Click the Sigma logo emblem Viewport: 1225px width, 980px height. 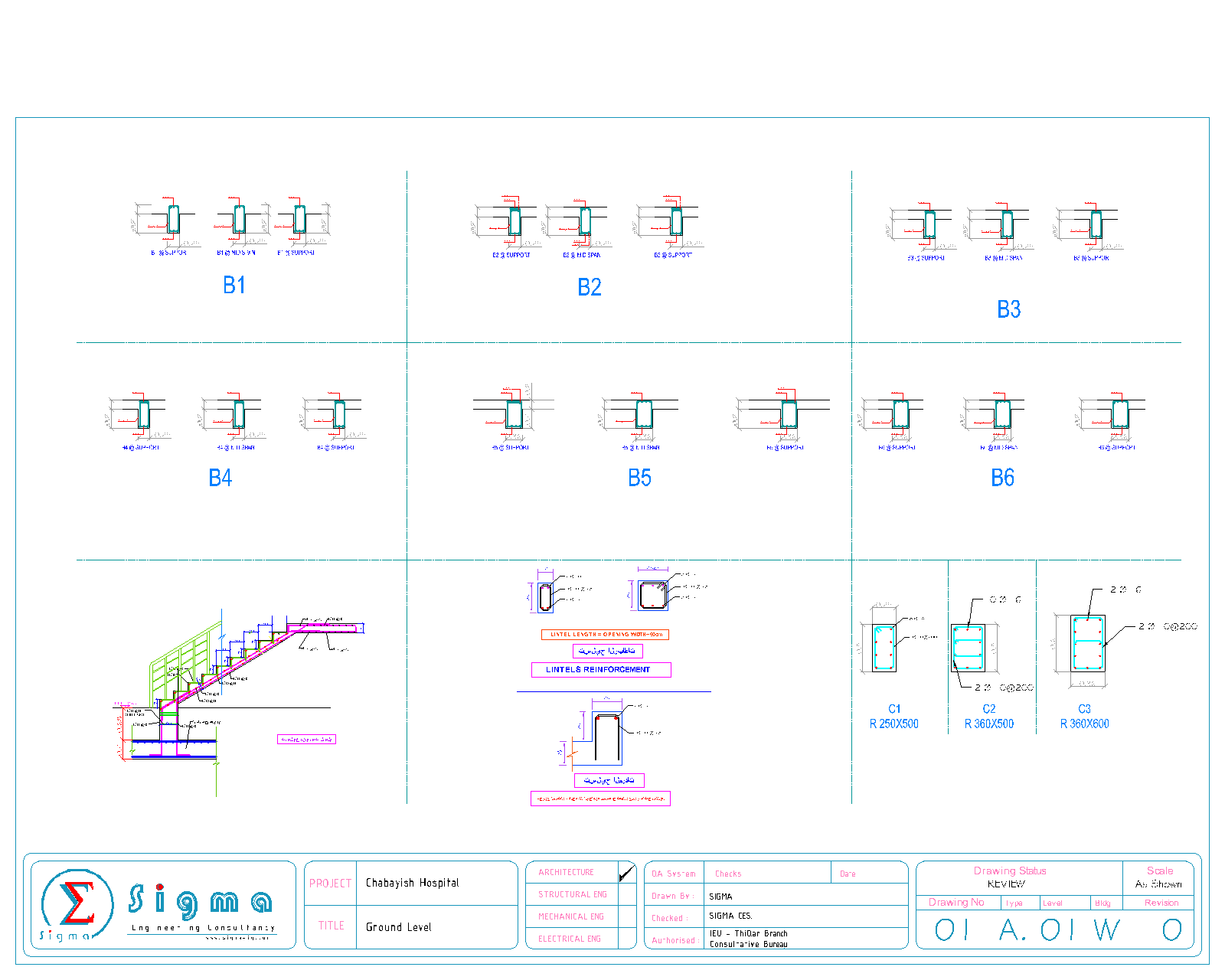(77, 904)
